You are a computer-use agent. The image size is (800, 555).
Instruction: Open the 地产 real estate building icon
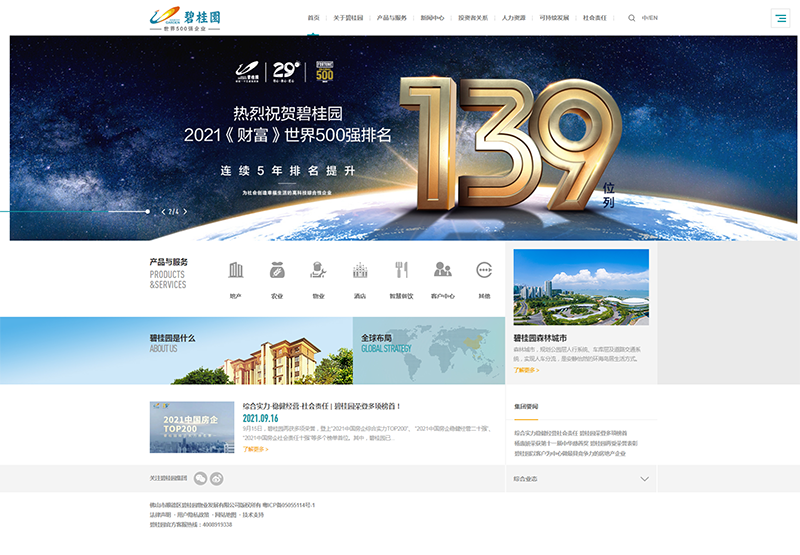236,270
